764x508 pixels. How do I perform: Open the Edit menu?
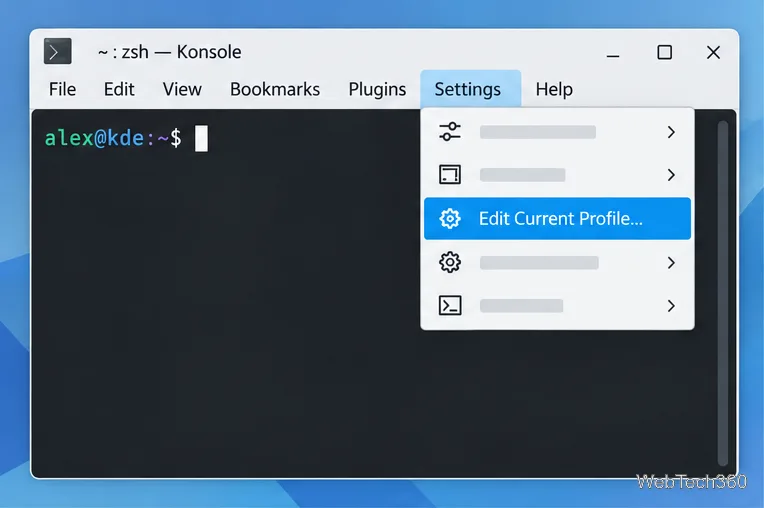tap(119, 90)
